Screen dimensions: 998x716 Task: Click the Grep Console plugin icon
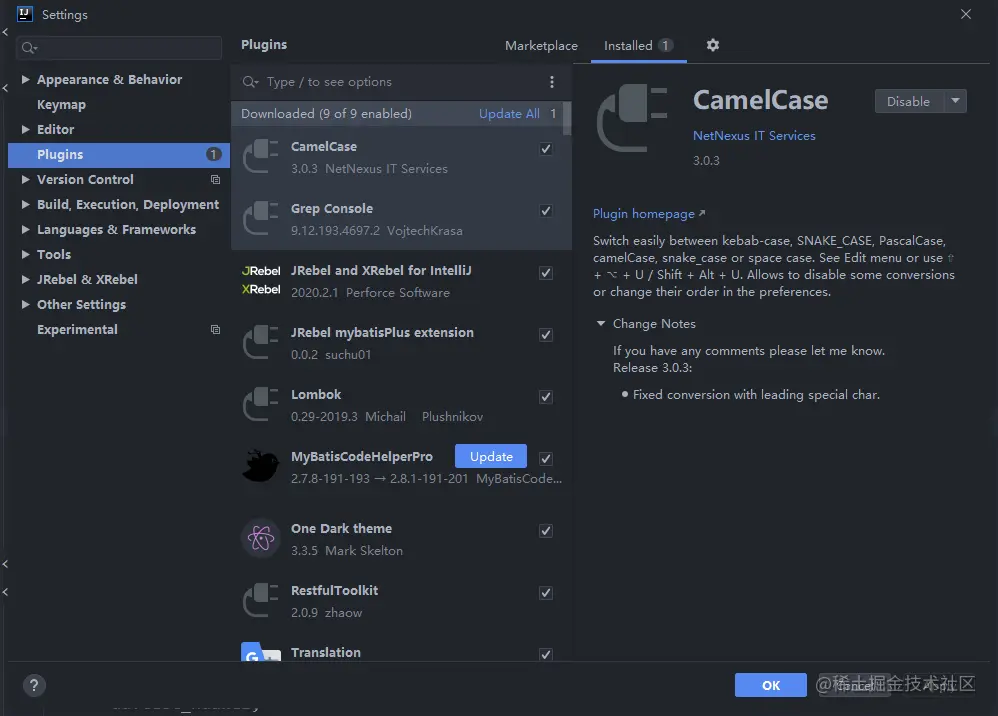point(261,218)
